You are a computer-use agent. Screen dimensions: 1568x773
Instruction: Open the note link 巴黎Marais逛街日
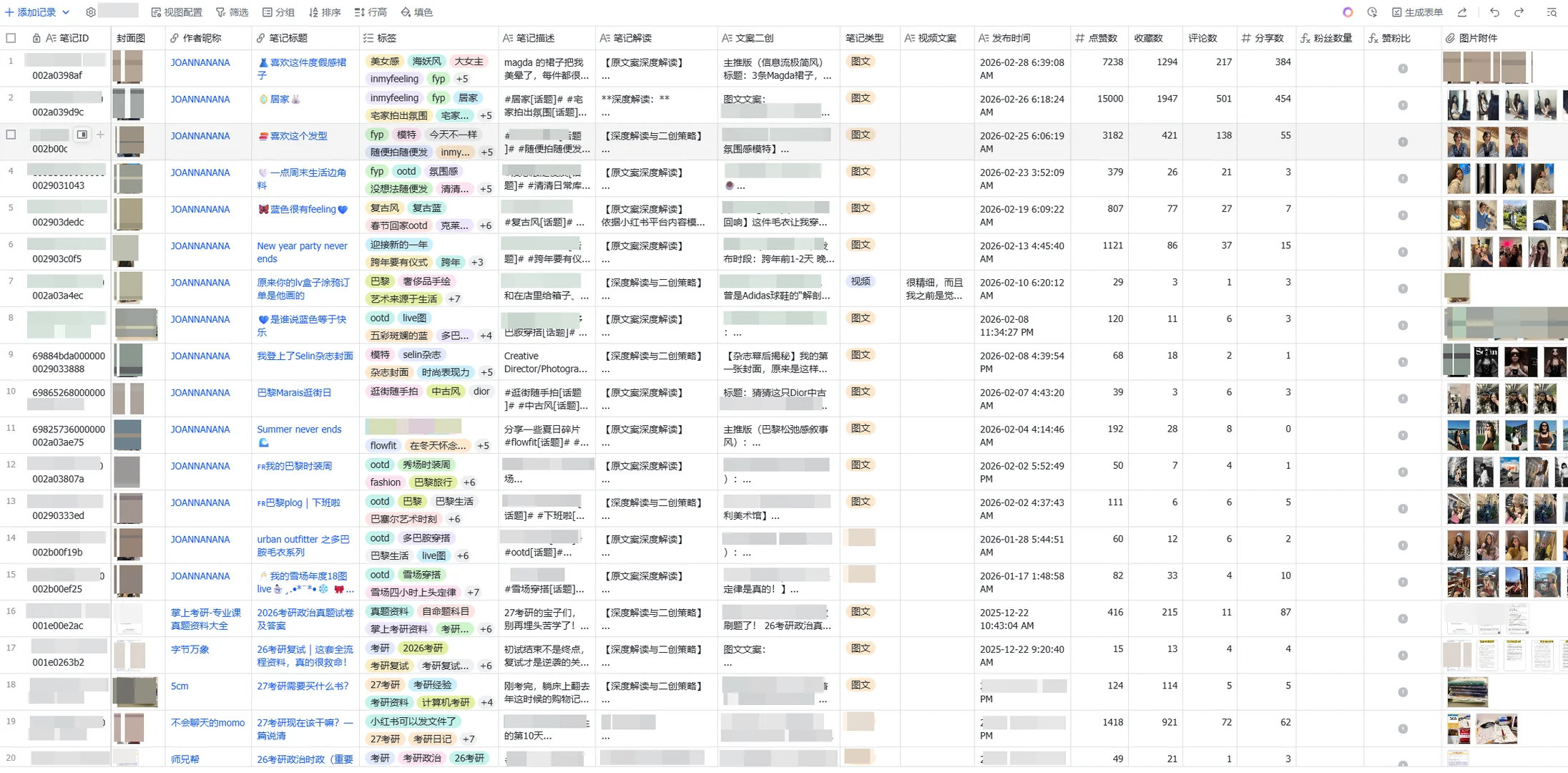pos(294,393)
